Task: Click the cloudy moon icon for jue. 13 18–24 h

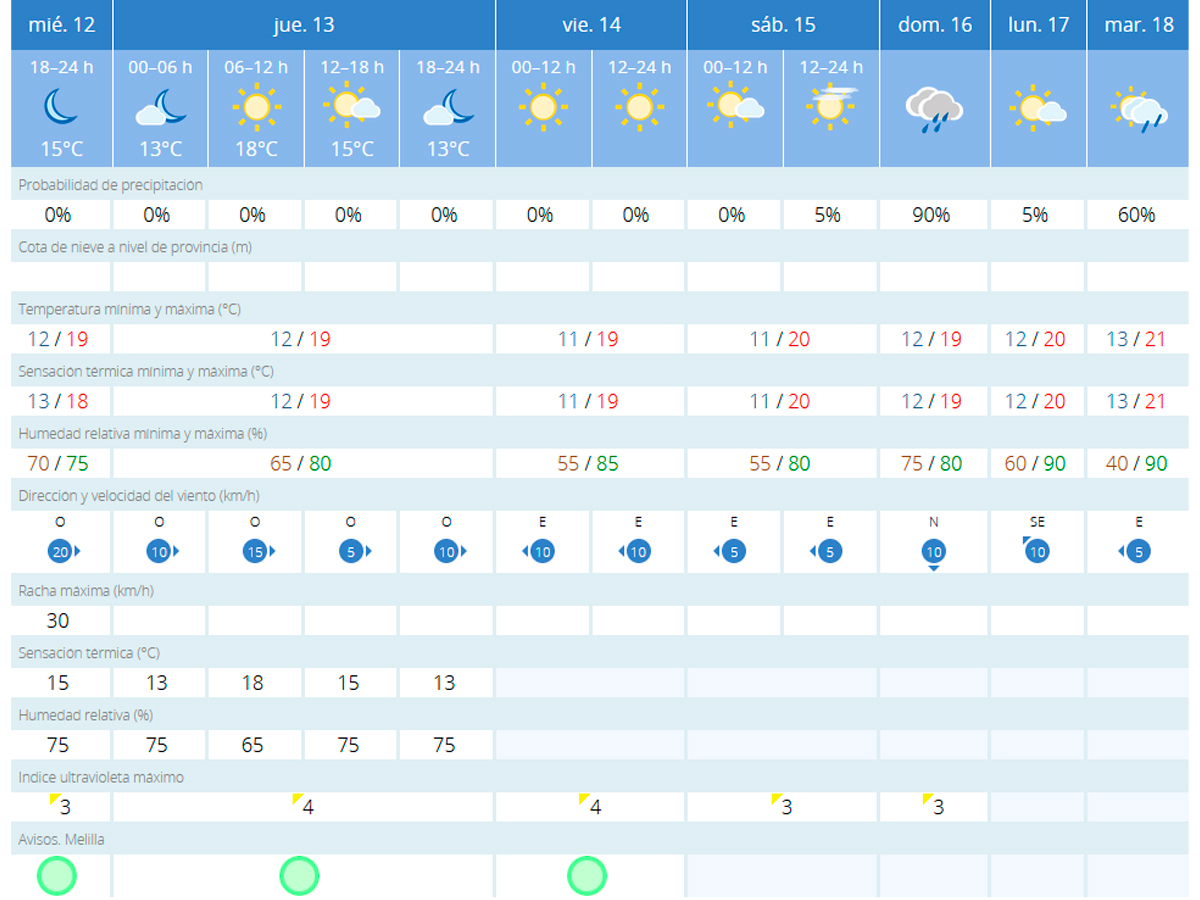Action: pos(448,107)
